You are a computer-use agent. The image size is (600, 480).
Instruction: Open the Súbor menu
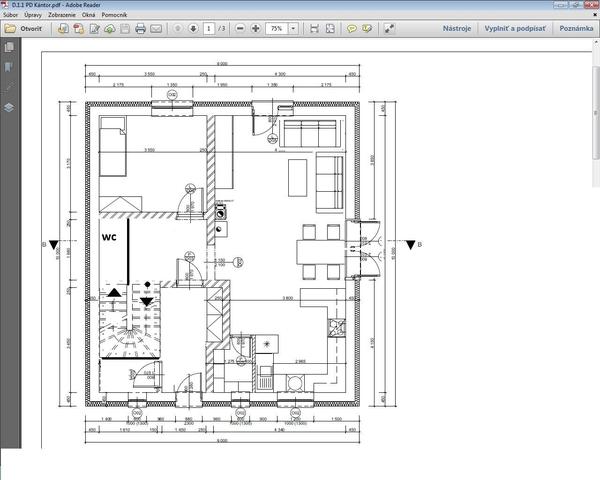pos(12,17)
